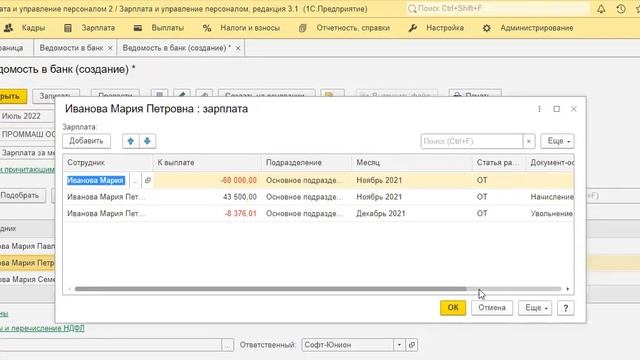Close the Иванова salary dialog
Screen dimensions: 640x360
tap(573, 109)
